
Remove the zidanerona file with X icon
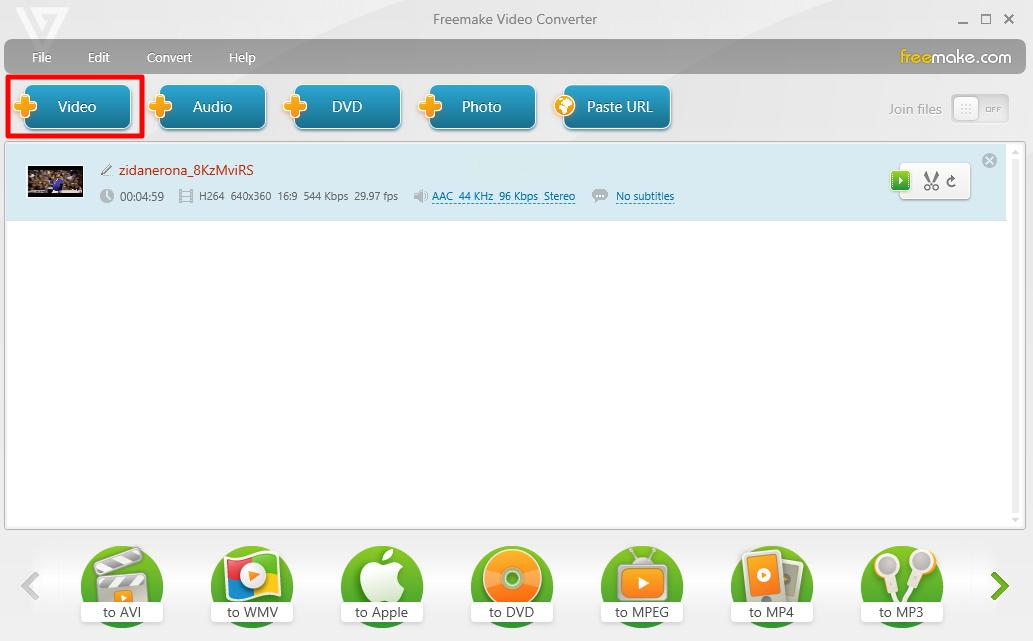pos(989,161)
